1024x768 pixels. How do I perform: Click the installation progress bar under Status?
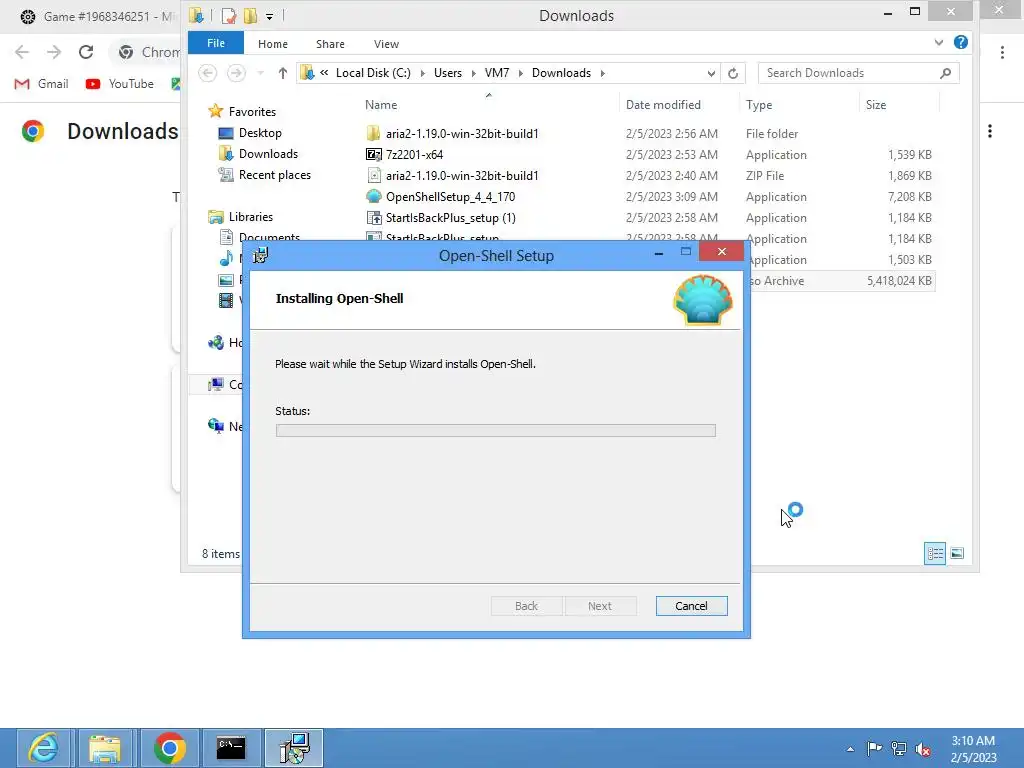click(x=496, y=430)
